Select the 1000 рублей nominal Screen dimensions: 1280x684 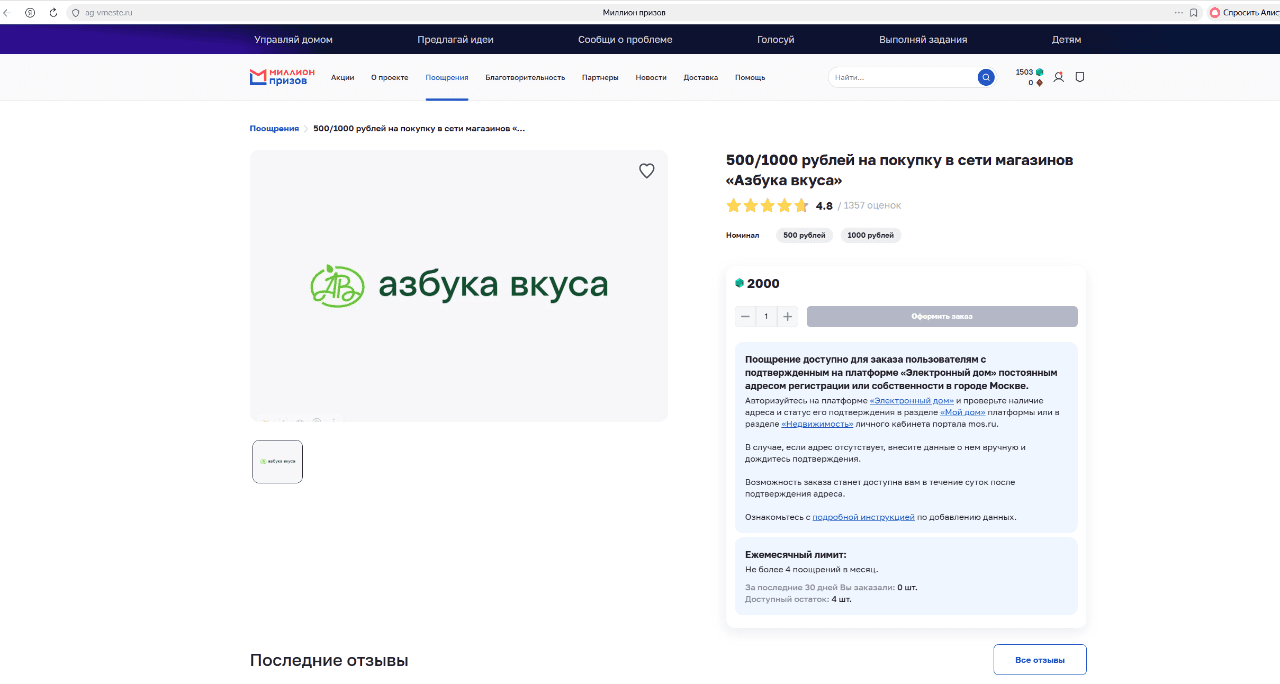870,235
